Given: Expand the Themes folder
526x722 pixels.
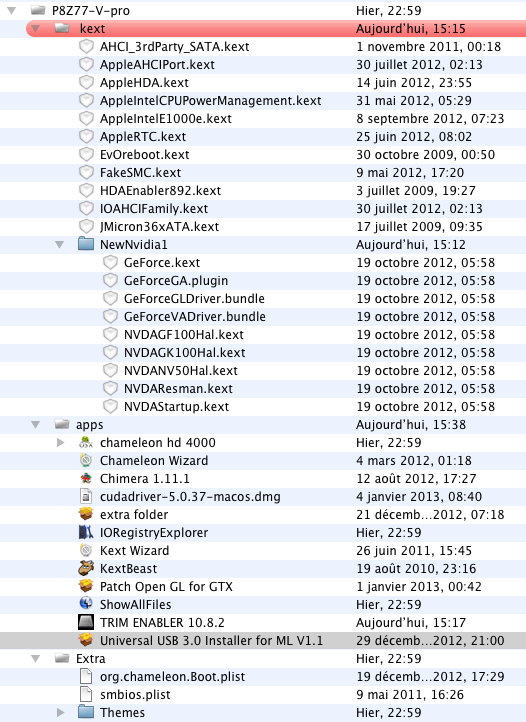Looking at the screenshot, I should click(x=60, y=712).
